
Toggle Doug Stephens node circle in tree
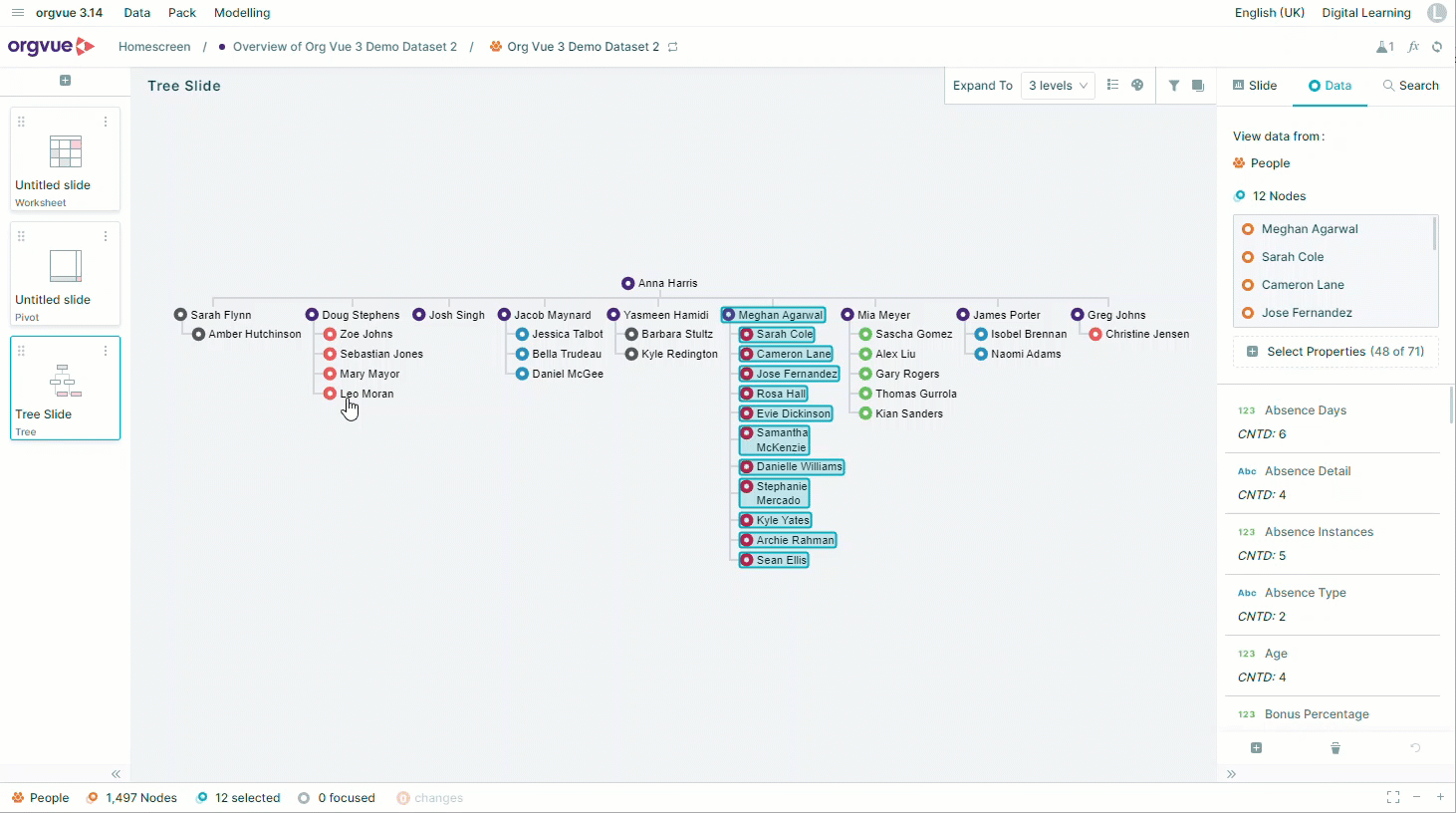click(312, 315)
